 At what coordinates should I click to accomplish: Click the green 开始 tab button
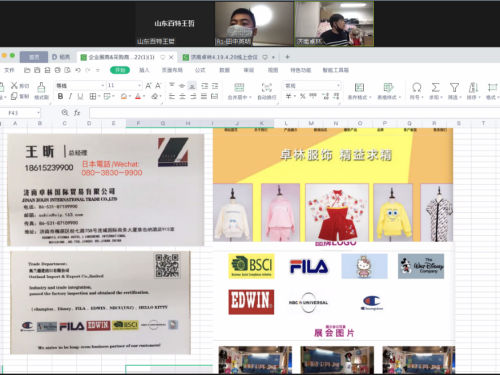(x=120, y=70)
